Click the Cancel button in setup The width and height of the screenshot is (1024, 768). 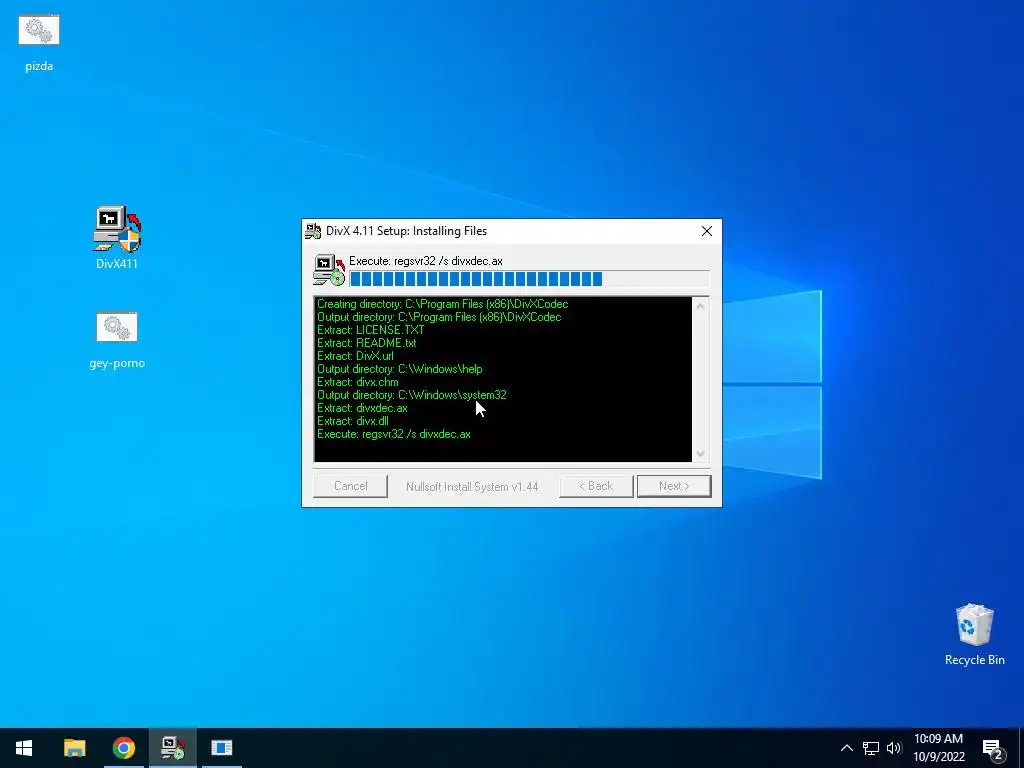351,486
